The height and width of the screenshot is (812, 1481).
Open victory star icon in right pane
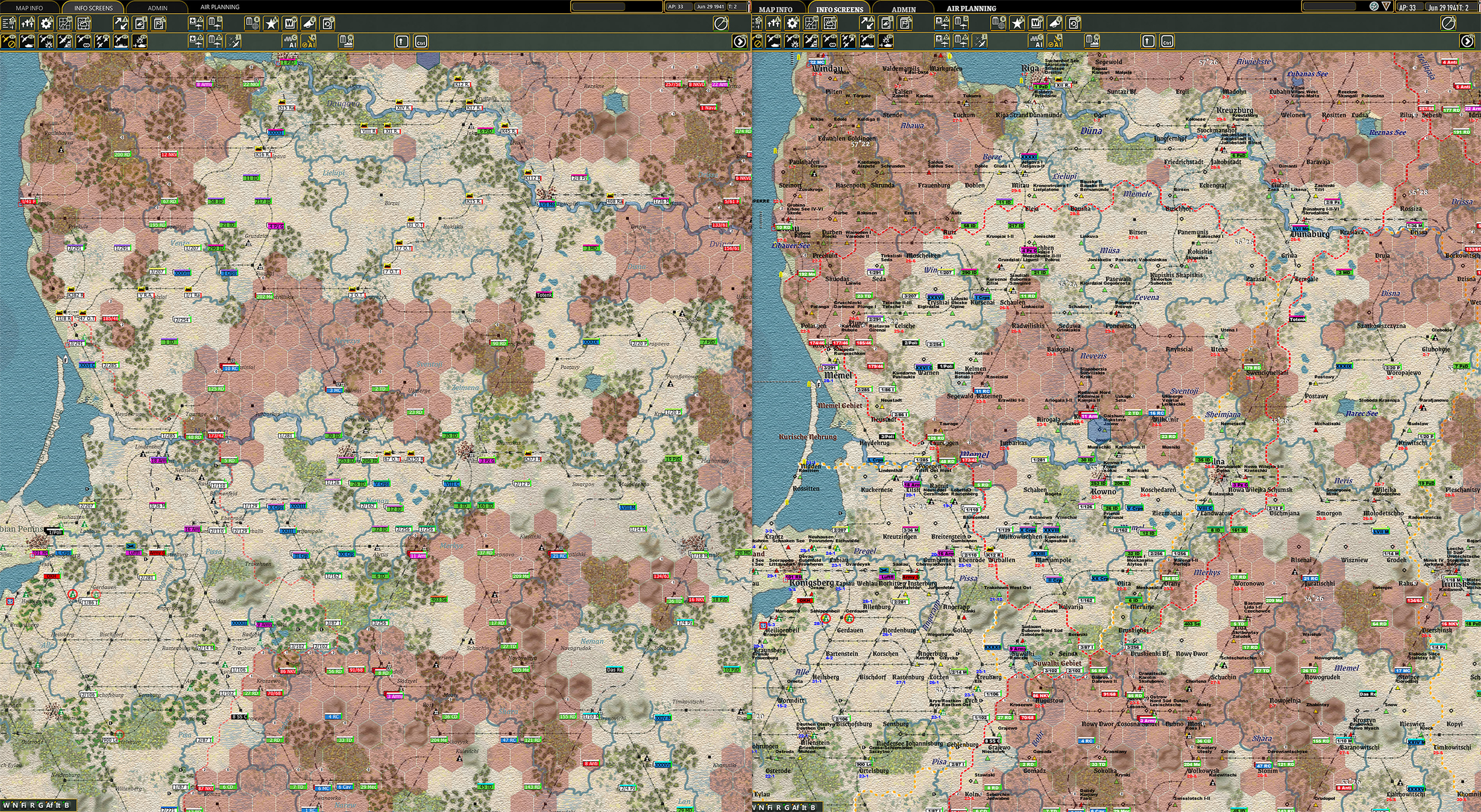[x=1017, y=23]
